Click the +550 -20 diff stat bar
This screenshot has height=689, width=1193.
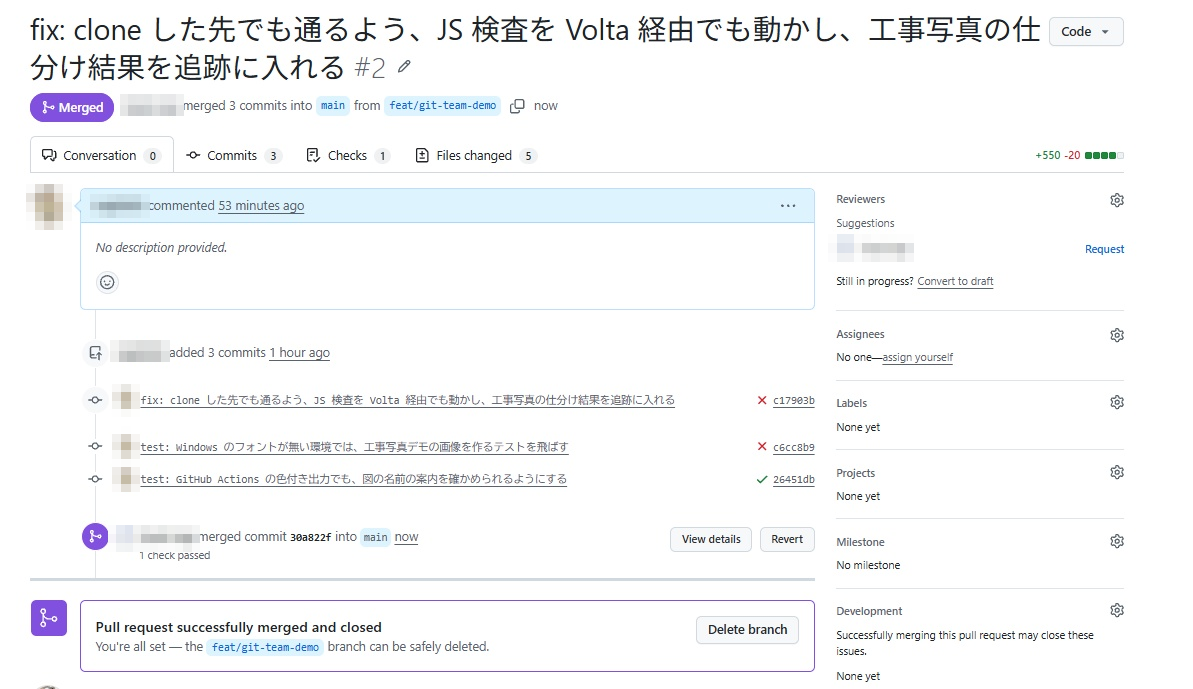tap(1079, 155)
